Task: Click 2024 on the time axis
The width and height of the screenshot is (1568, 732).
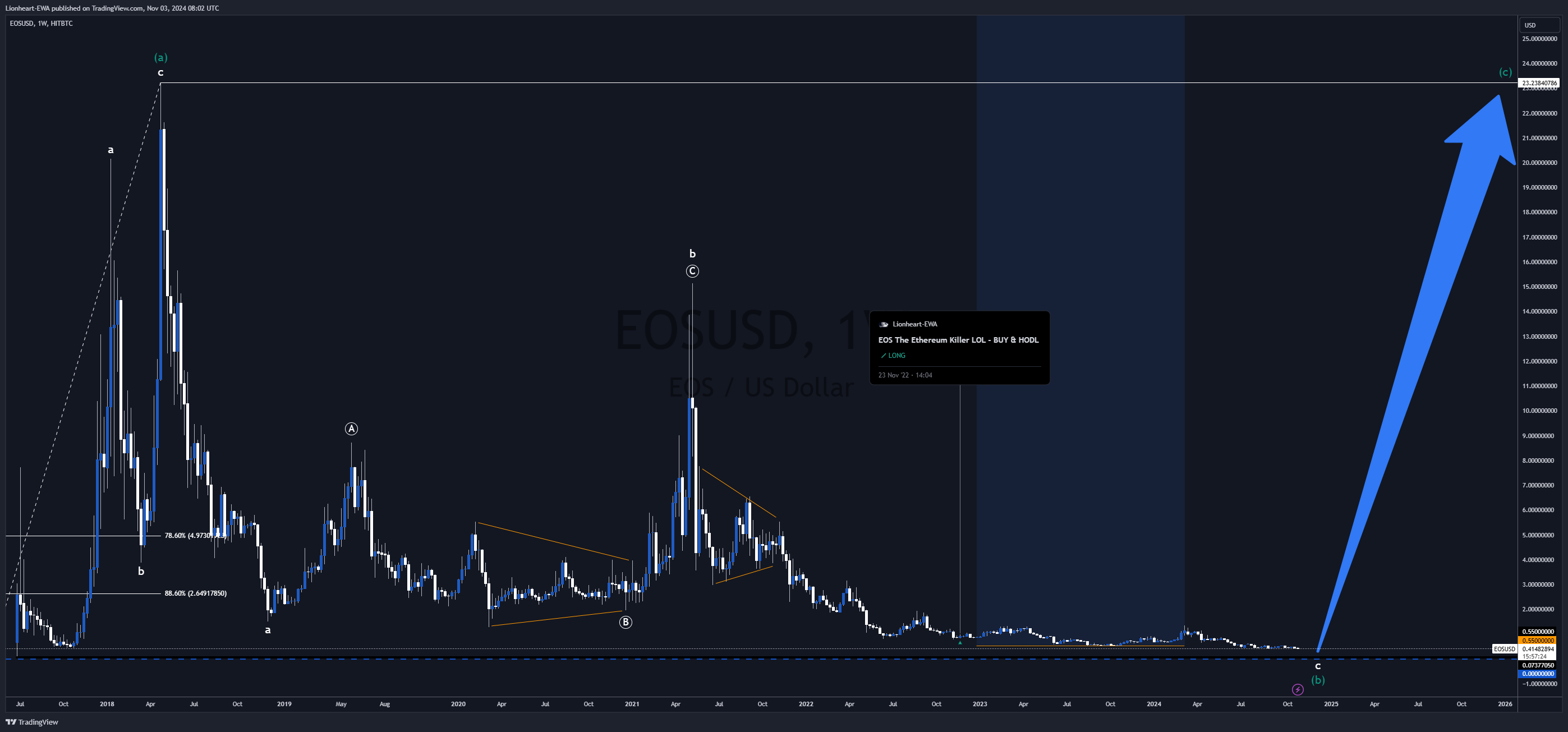Action: tap(1154, 704)
